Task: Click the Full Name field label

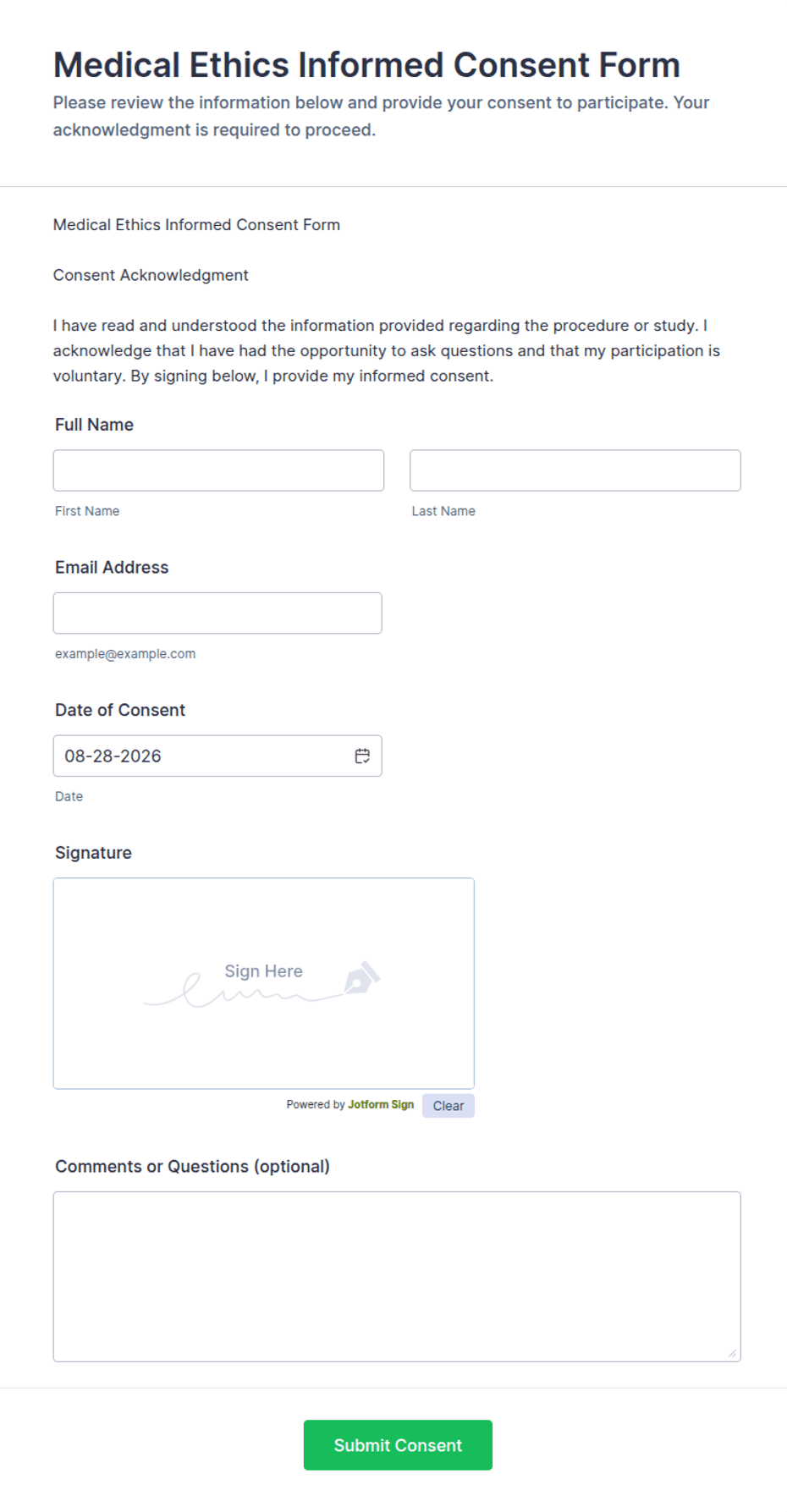Action: click(x=95, y=425)
